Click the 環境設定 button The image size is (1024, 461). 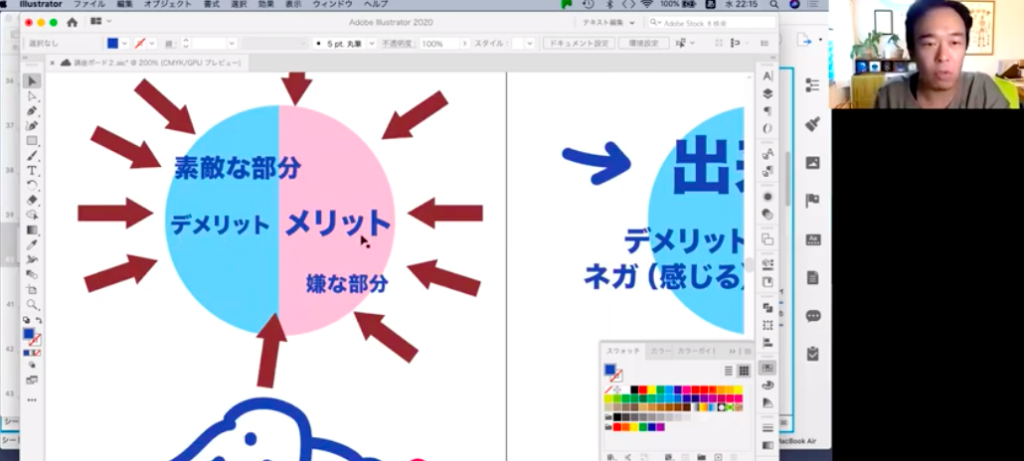point(642,44)
